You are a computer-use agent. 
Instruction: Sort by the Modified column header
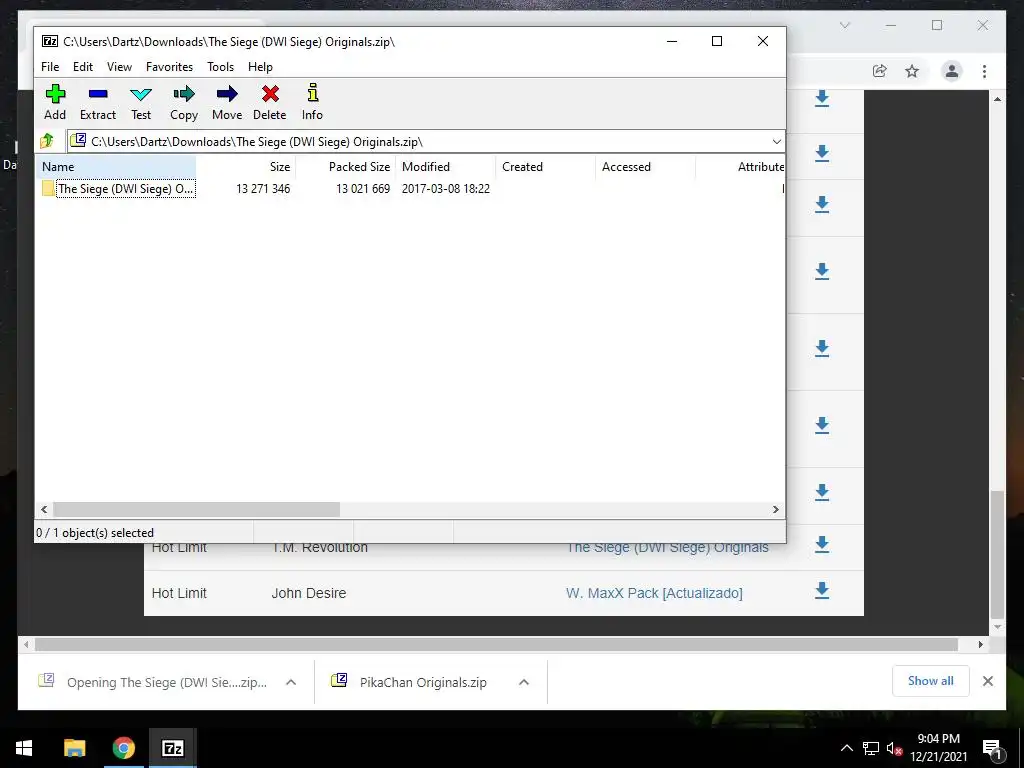(446, 167)
